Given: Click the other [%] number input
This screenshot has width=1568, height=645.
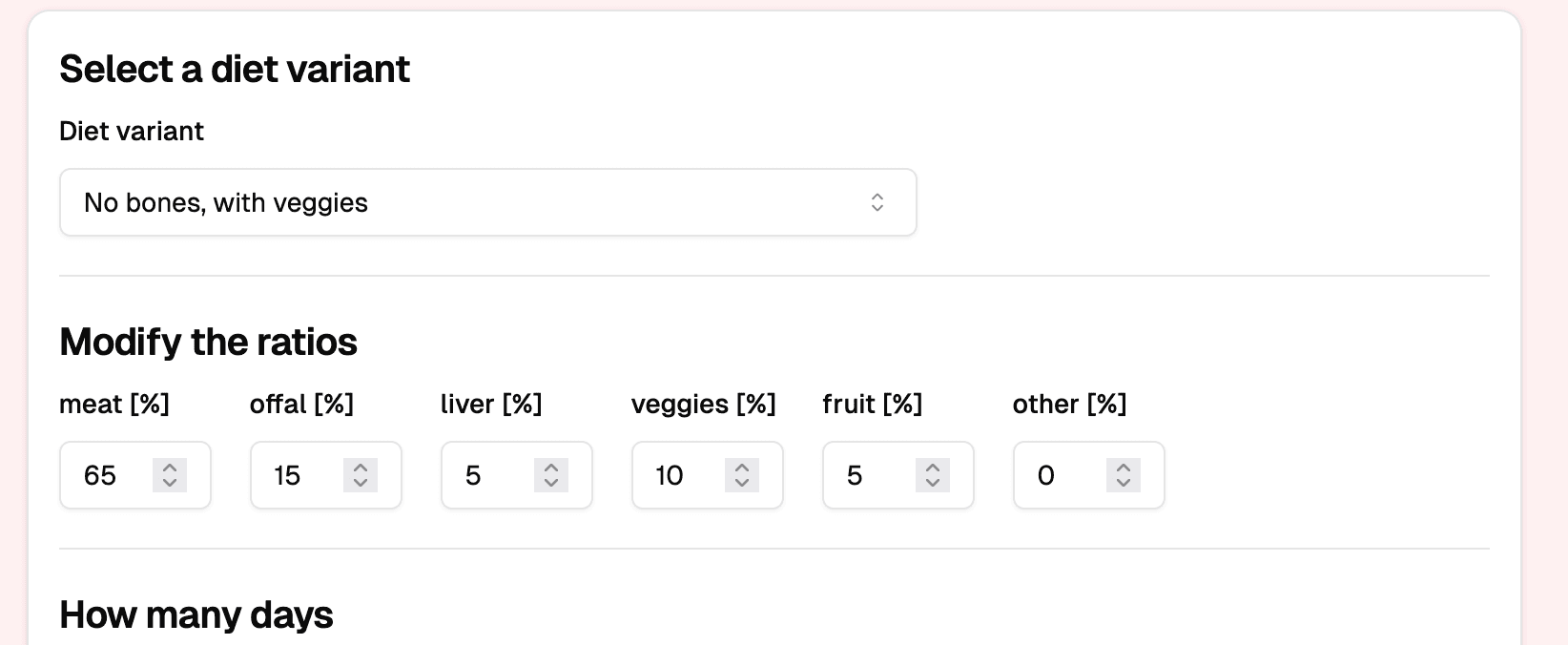Looking at the screenshot, I should (x=1061, y=475).
